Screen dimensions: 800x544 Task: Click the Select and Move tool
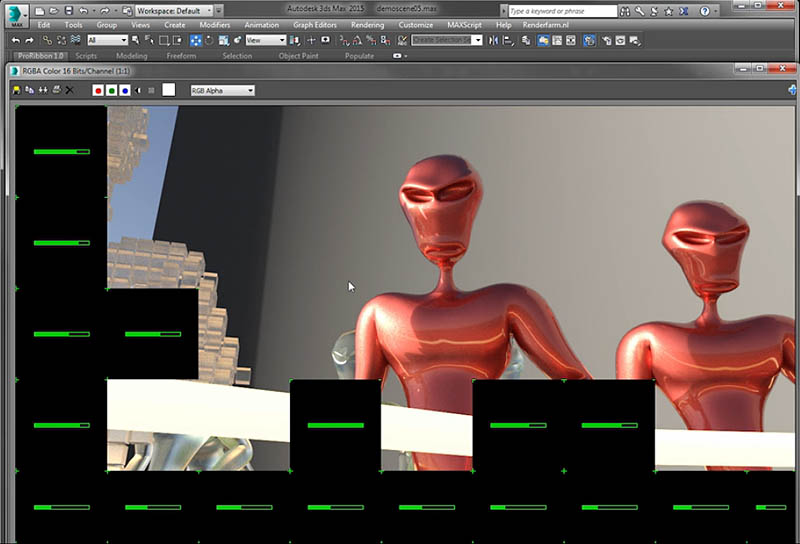[x=195, y=40]
